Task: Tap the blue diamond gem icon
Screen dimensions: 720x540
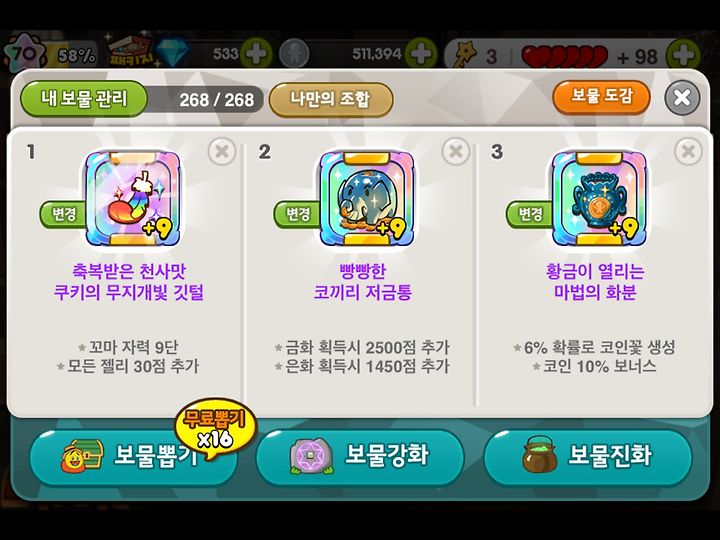Action: (x=172, y=53)
